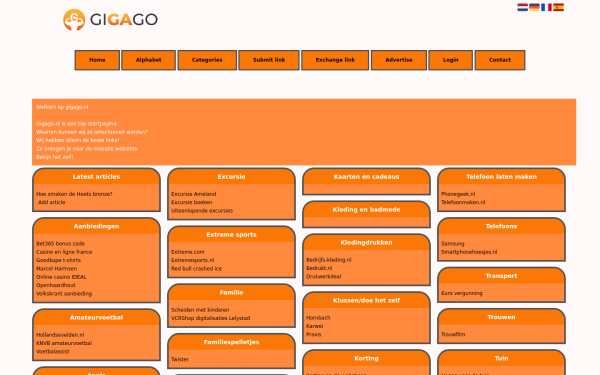Open Praxis link
This screenshot has height=375, width=600.
click(314, 334)
